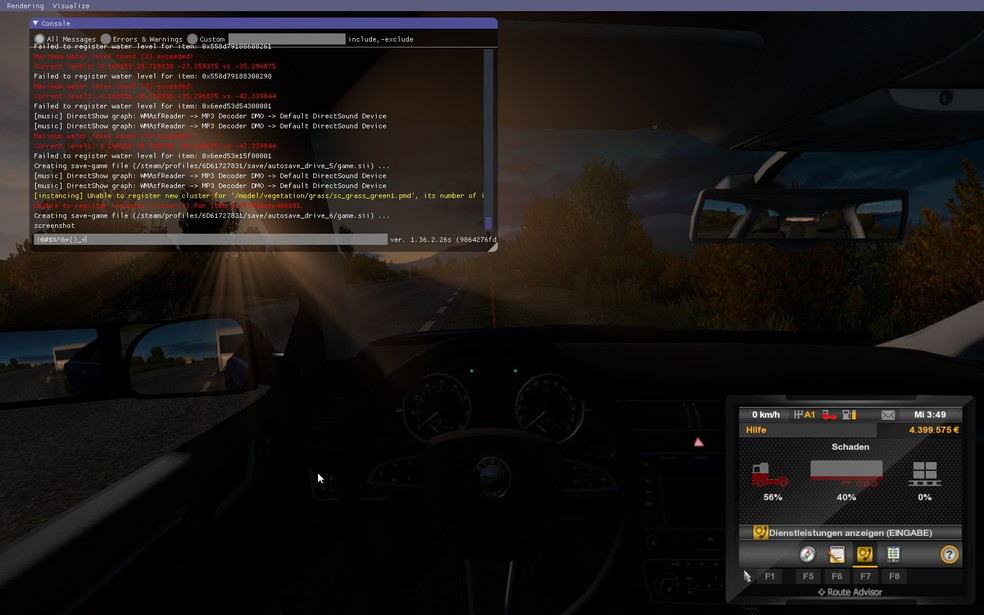
Task: Click the fuel pump indicator icon
Action: coord(849,415)
